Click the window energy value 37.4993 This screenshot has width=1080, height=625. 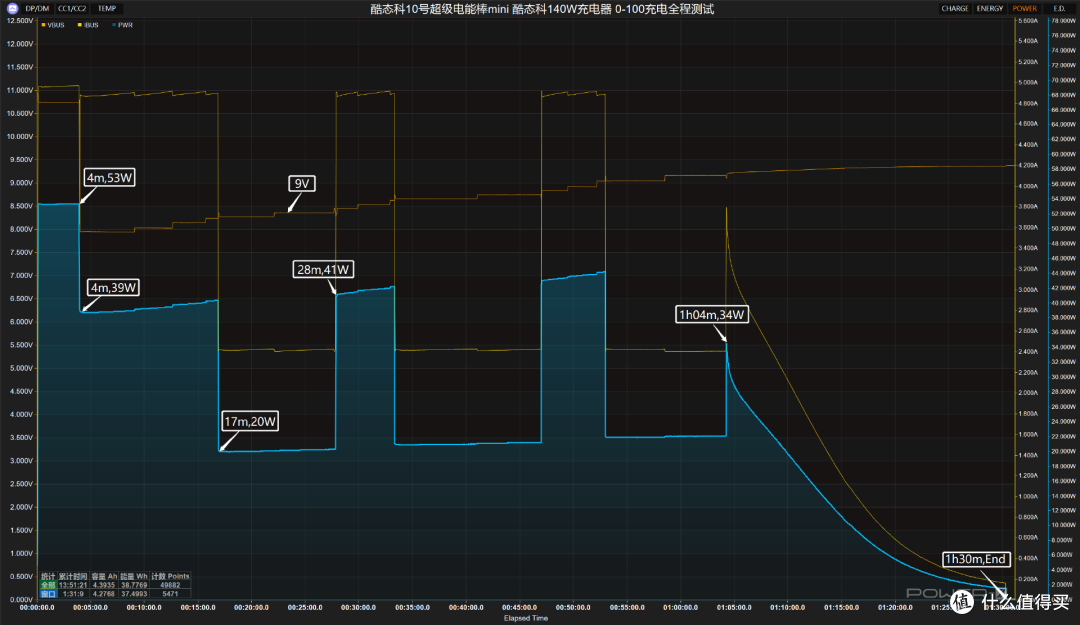click(134, 594)
